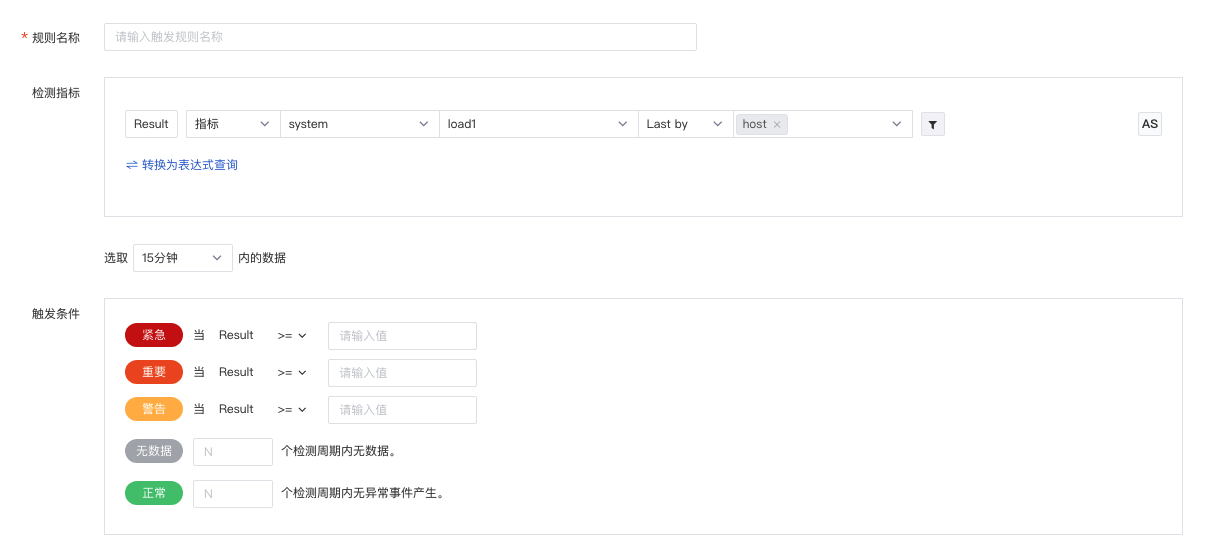Click the 触发条件 label

pyautogui.click(x=56, y=314)
